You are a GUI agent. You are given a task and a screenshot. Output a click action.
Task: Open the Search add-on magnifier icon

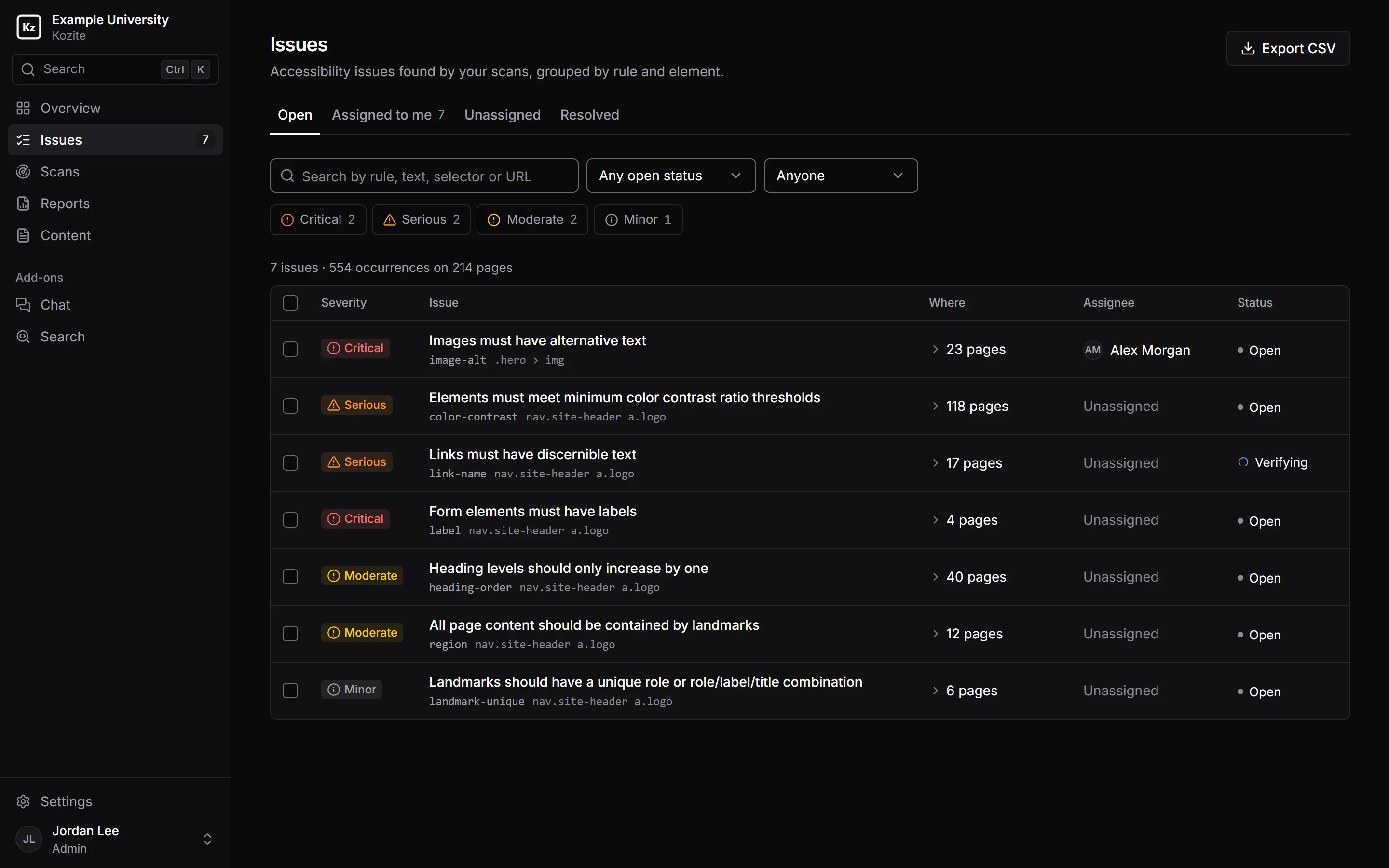[x=23, y=337]
